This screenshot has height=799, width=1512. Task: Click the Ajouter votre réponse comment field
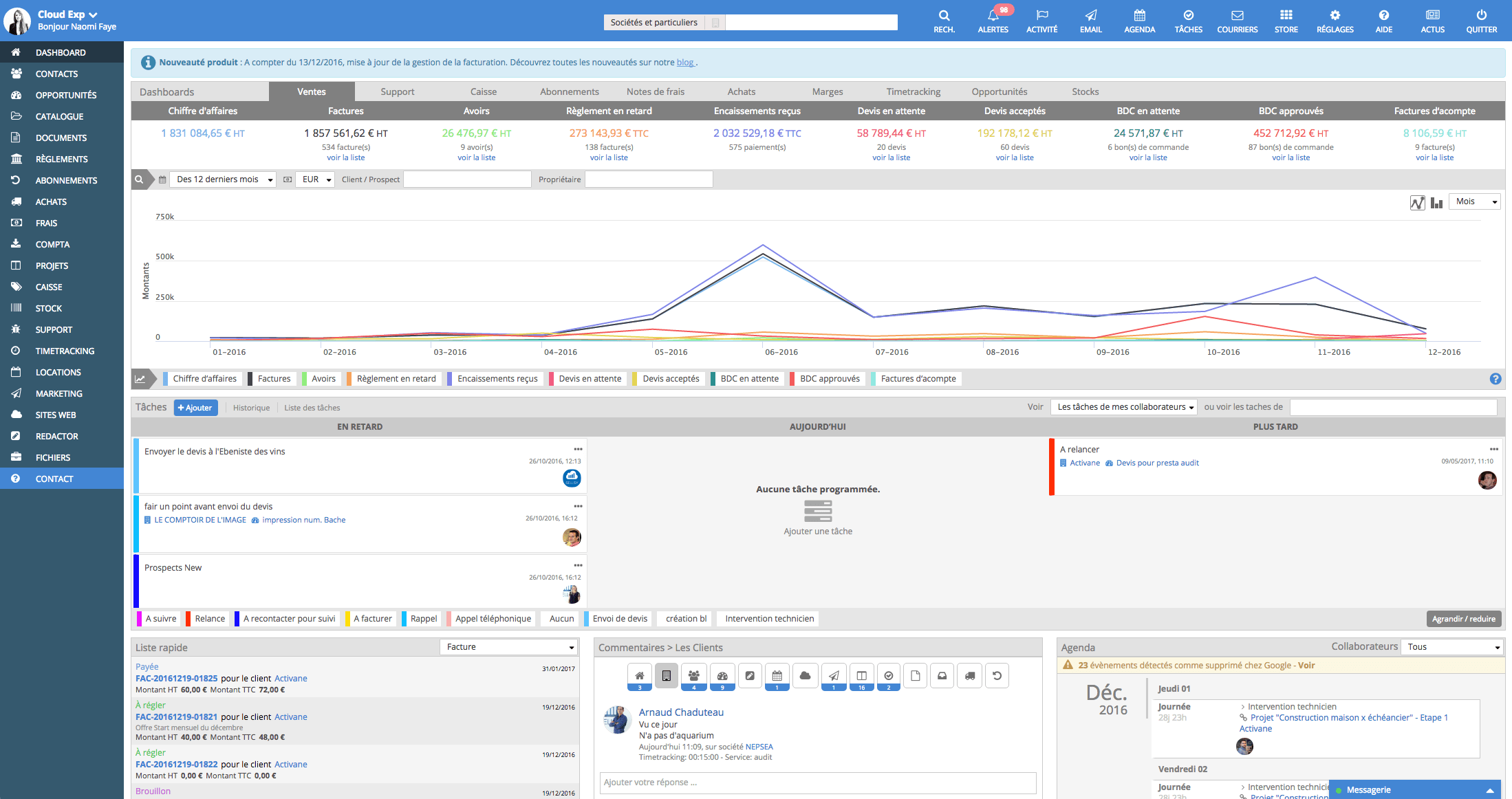click(x=818, y=782)
